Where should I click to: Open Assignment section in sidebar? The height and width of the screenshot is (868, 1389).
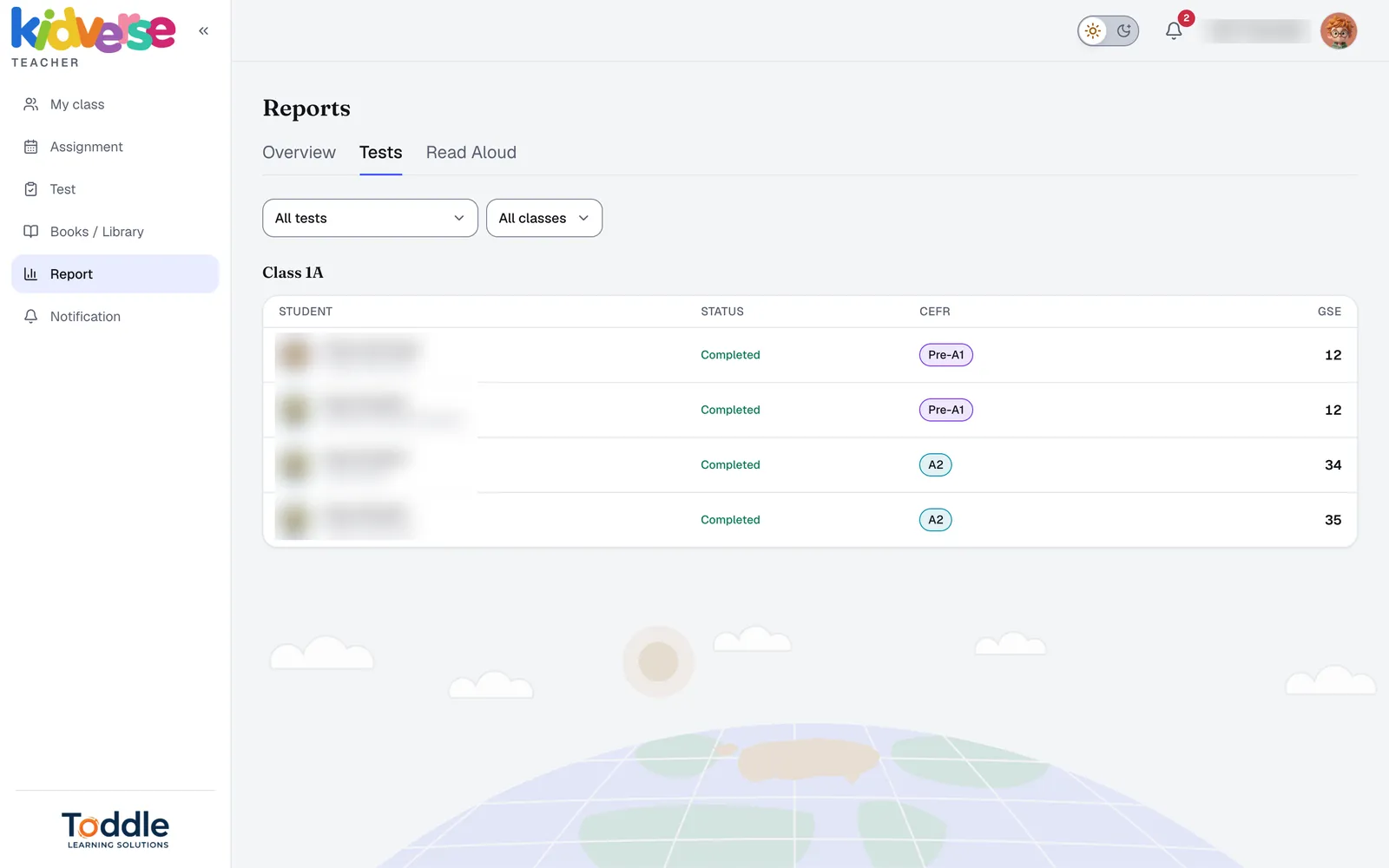click(115, 147)
